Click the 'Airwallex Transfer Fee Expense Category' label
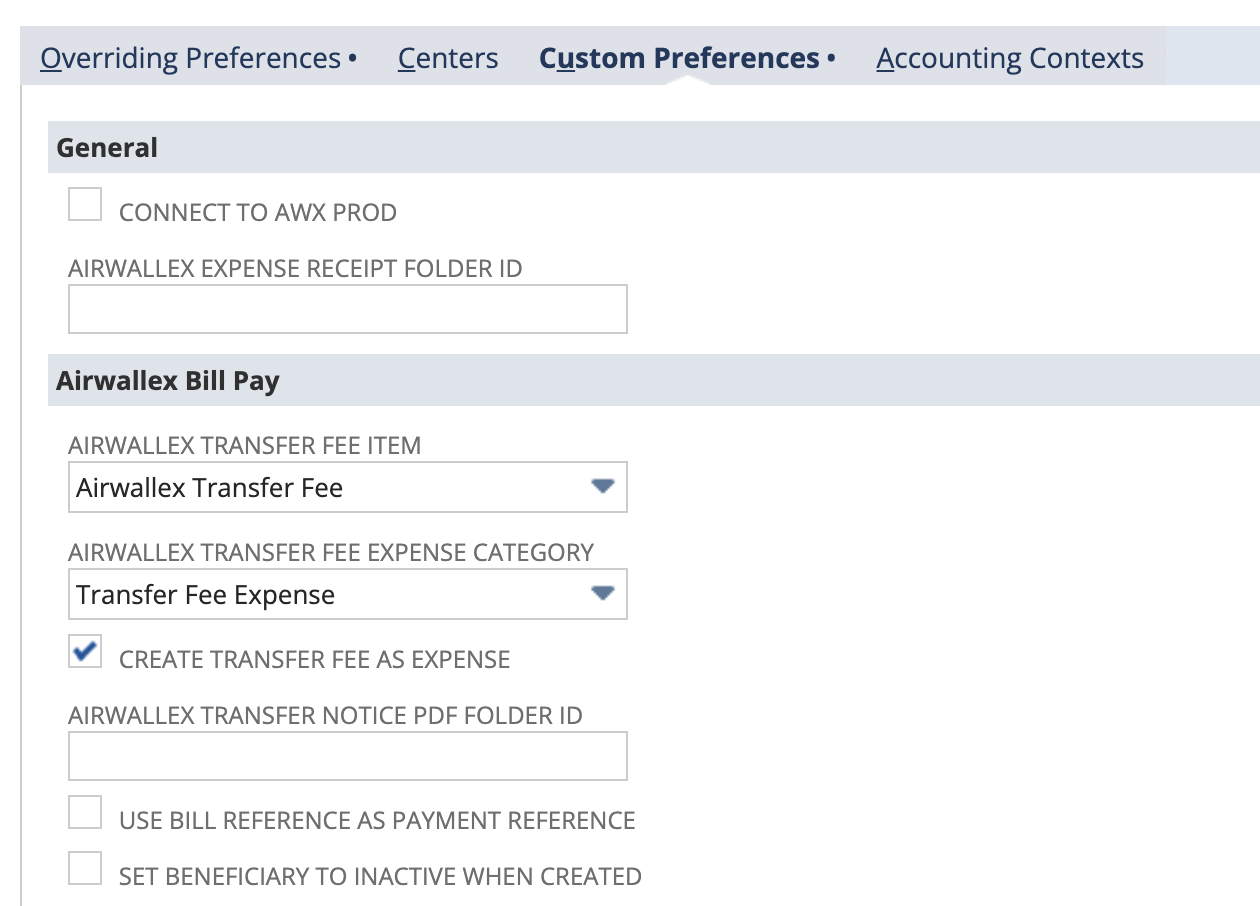The image size is (1260, 906). point(331,553)
